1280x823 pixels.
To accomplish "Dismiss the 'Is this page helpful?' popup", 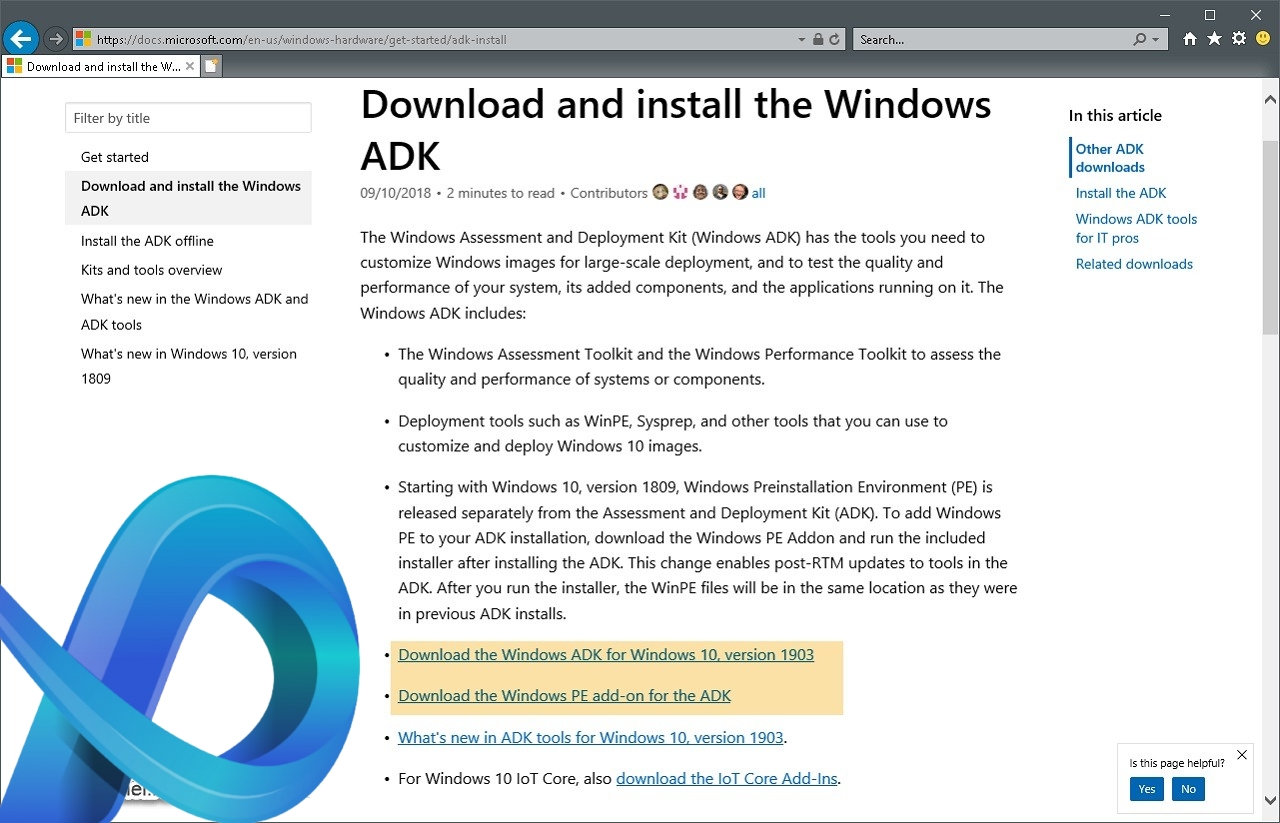I will click(x=1242, y=755).
